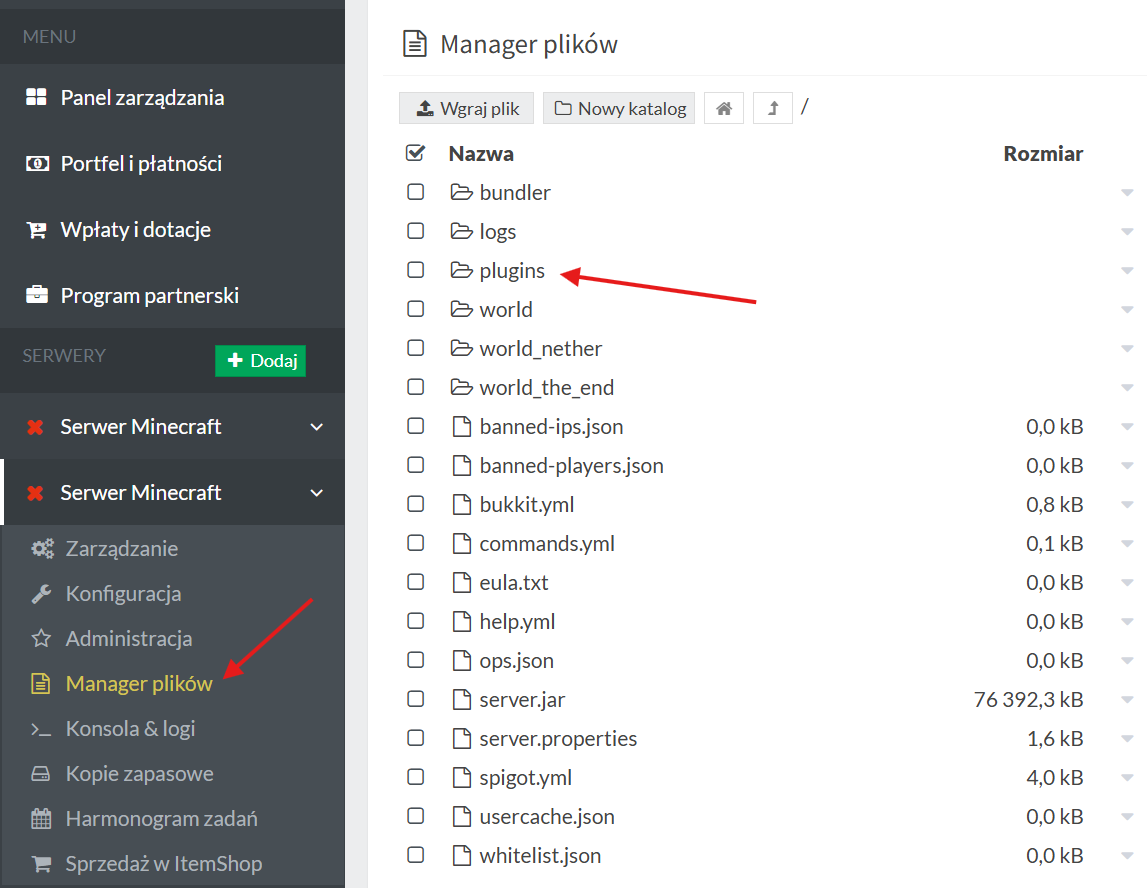The height and width of the screenshot is (888, 1147).
Task: Open the world_nether folder
Action: click(x=540, y=348)
